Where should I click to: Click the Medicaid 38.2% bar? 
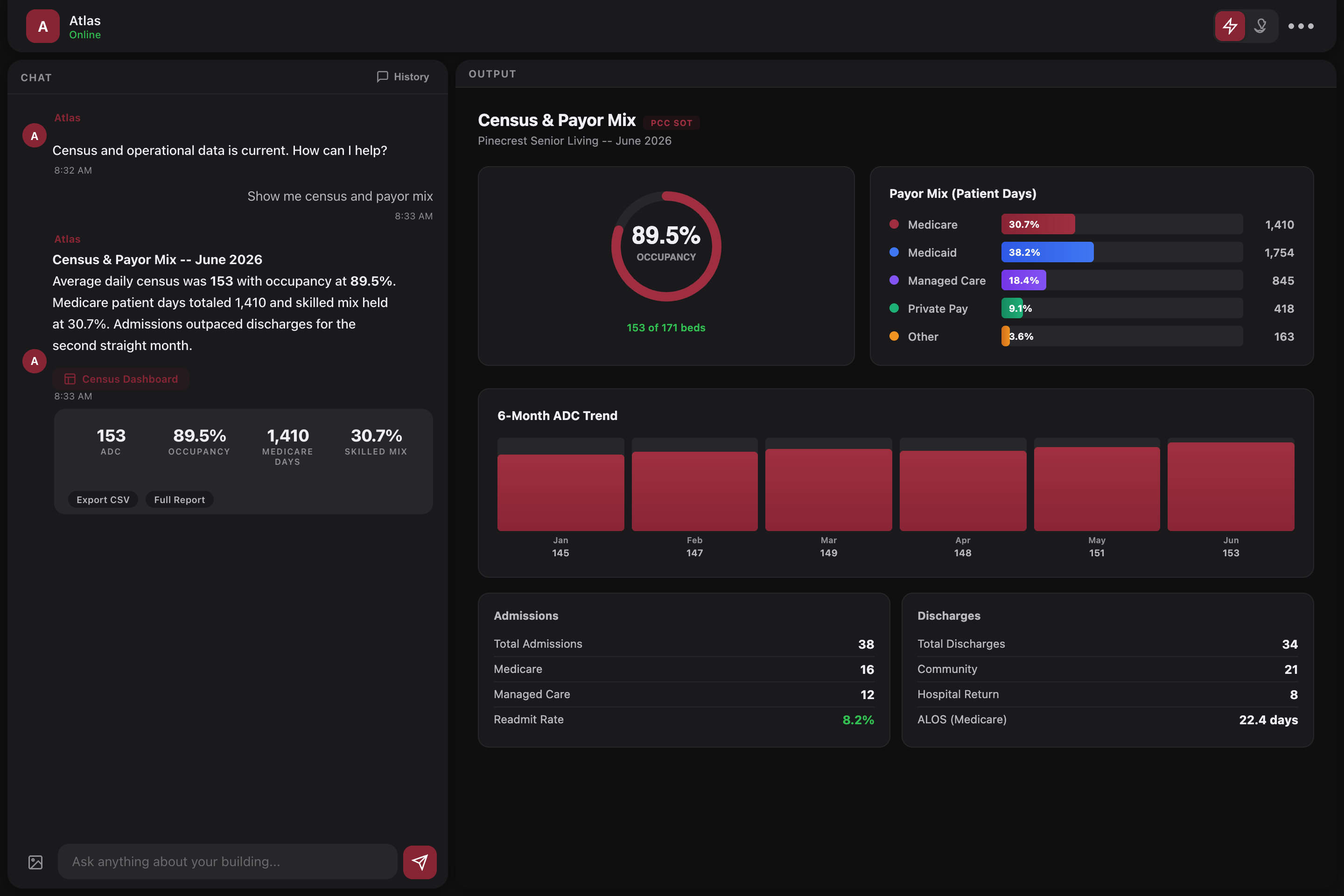[1047, 252]
